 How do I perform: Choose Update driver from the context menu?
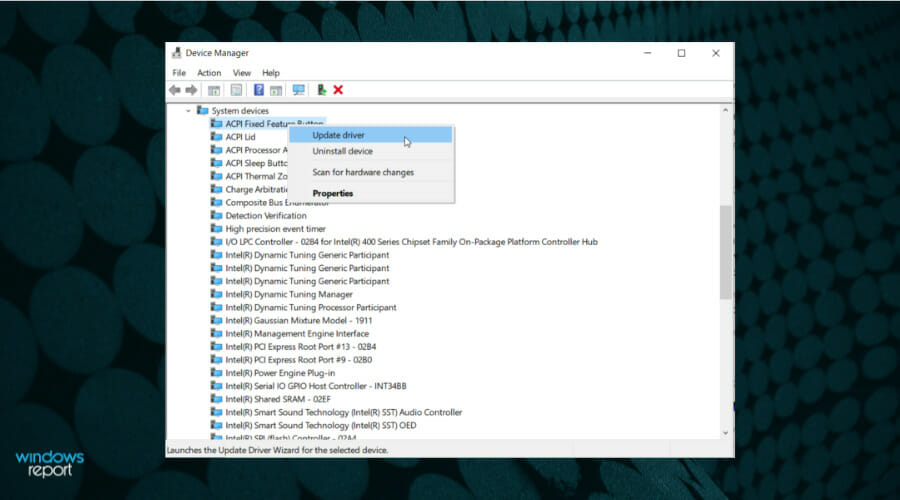370,135
